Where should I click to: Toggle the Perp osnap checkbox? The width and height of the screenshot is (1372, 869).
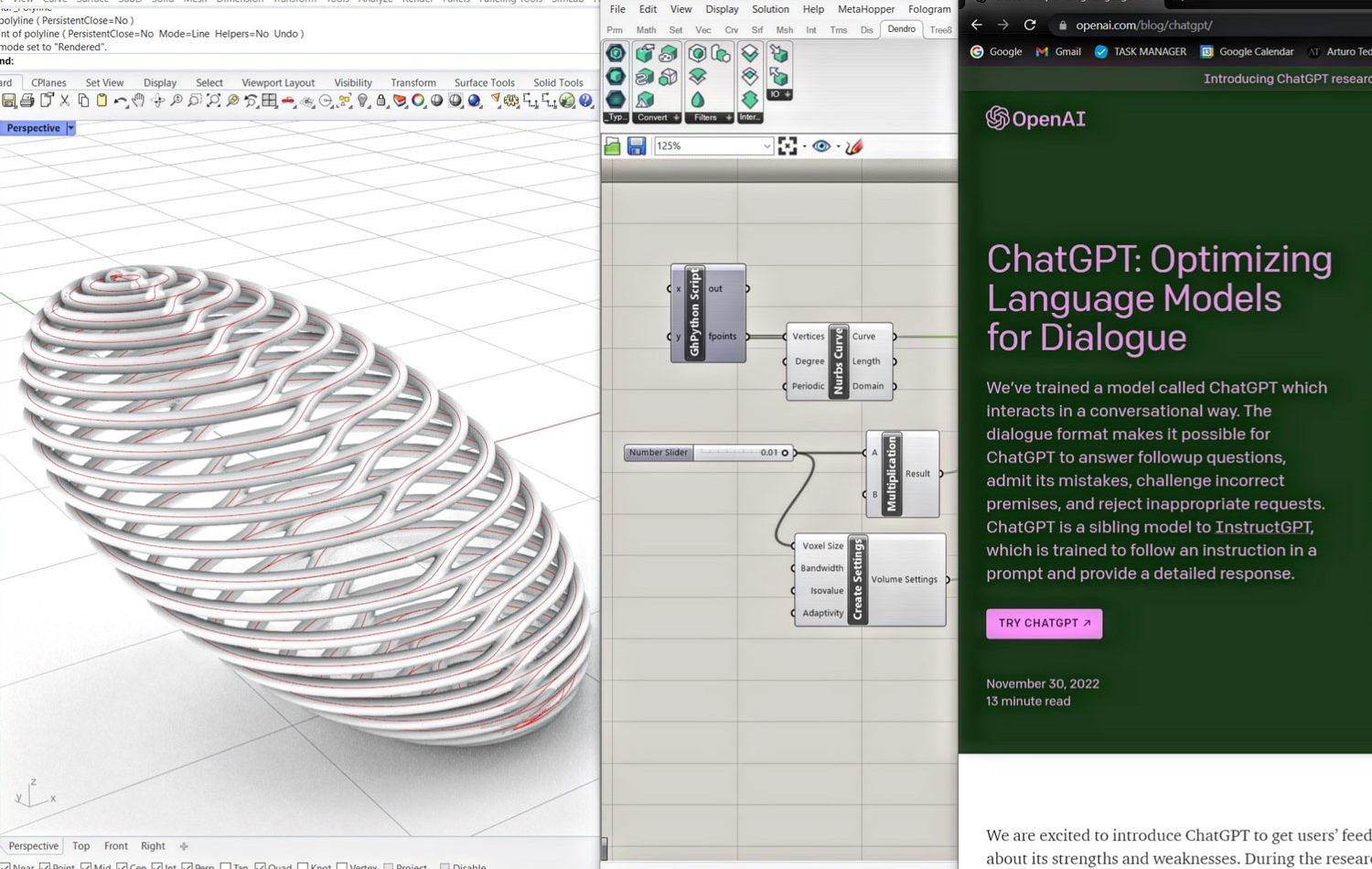pyautogui.click(x=187, y=865)
